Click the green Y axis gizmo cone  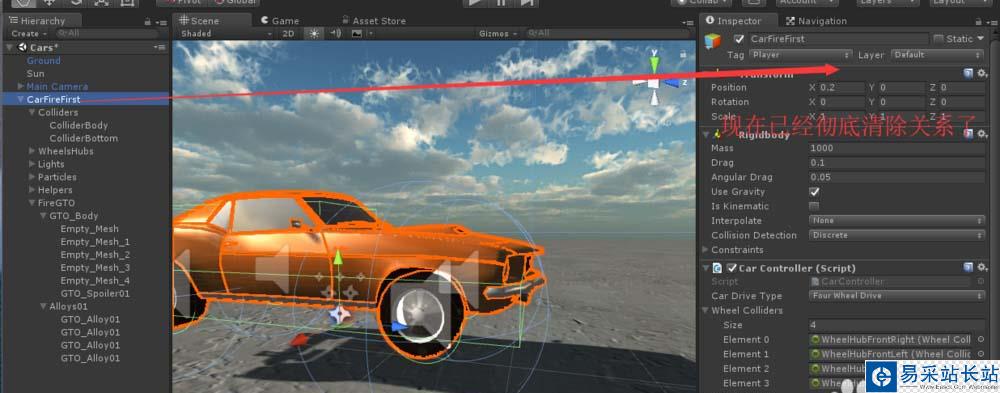[654, 63]
